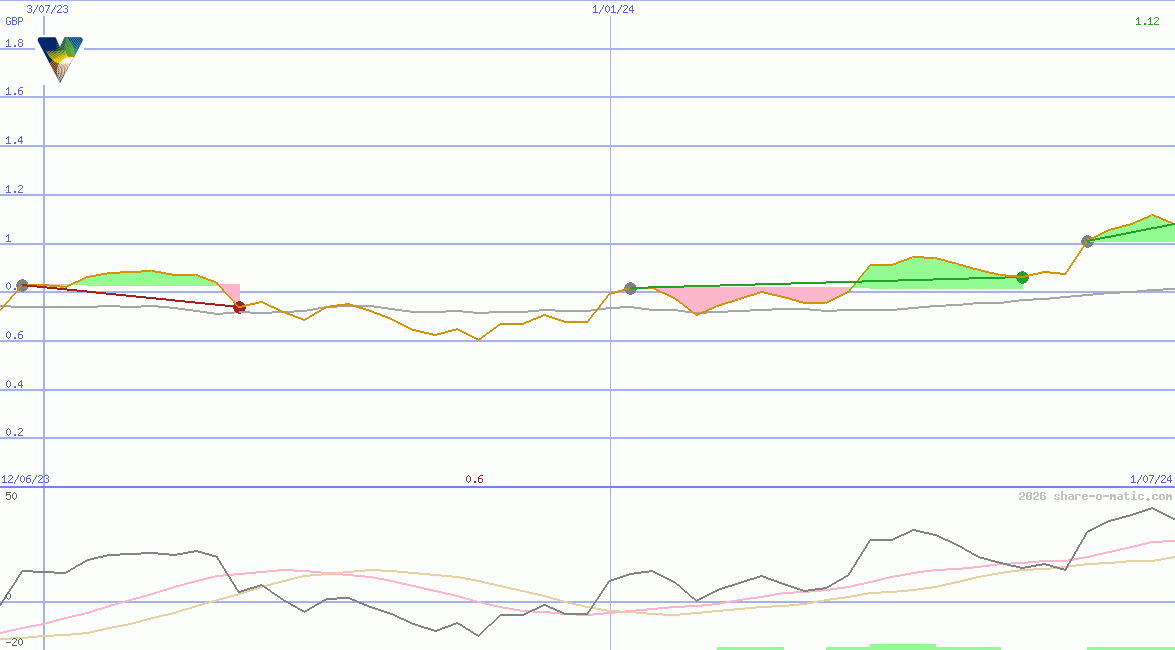This screenshot has height=650, width=1175.
Task: Click the '12/06/23' start date label
Action: pyautogui.click(x=25, y=479)
